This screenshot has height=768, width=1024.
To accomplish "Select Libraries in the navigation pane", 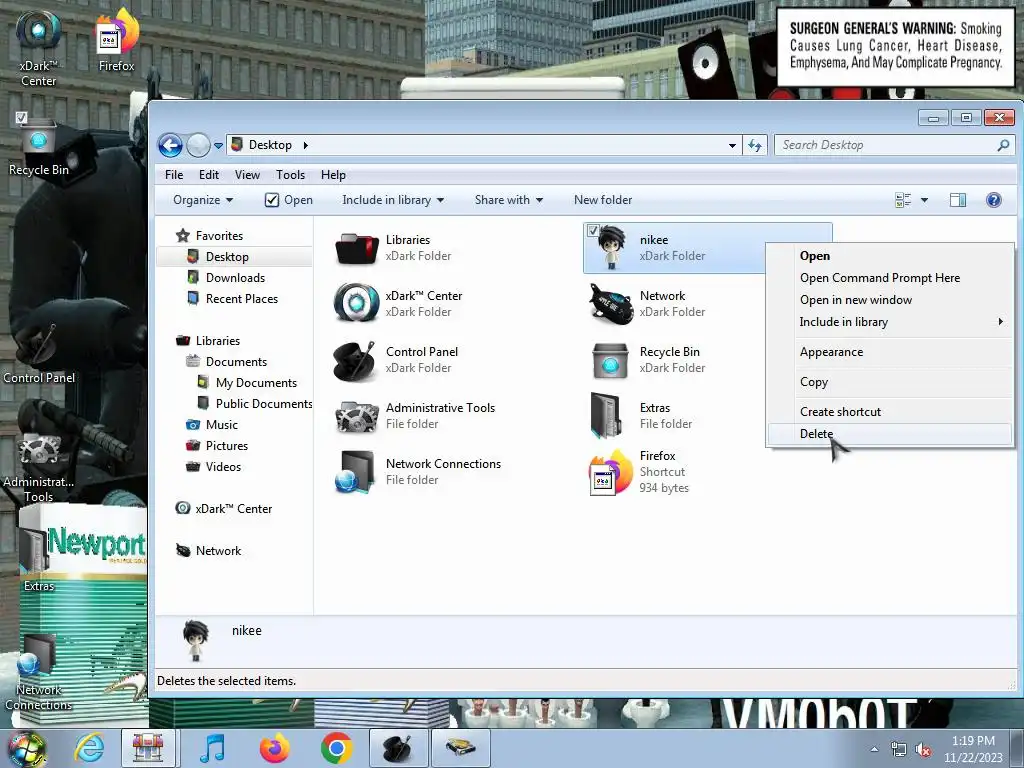I will pyautogui.click(x=208, y=341).
